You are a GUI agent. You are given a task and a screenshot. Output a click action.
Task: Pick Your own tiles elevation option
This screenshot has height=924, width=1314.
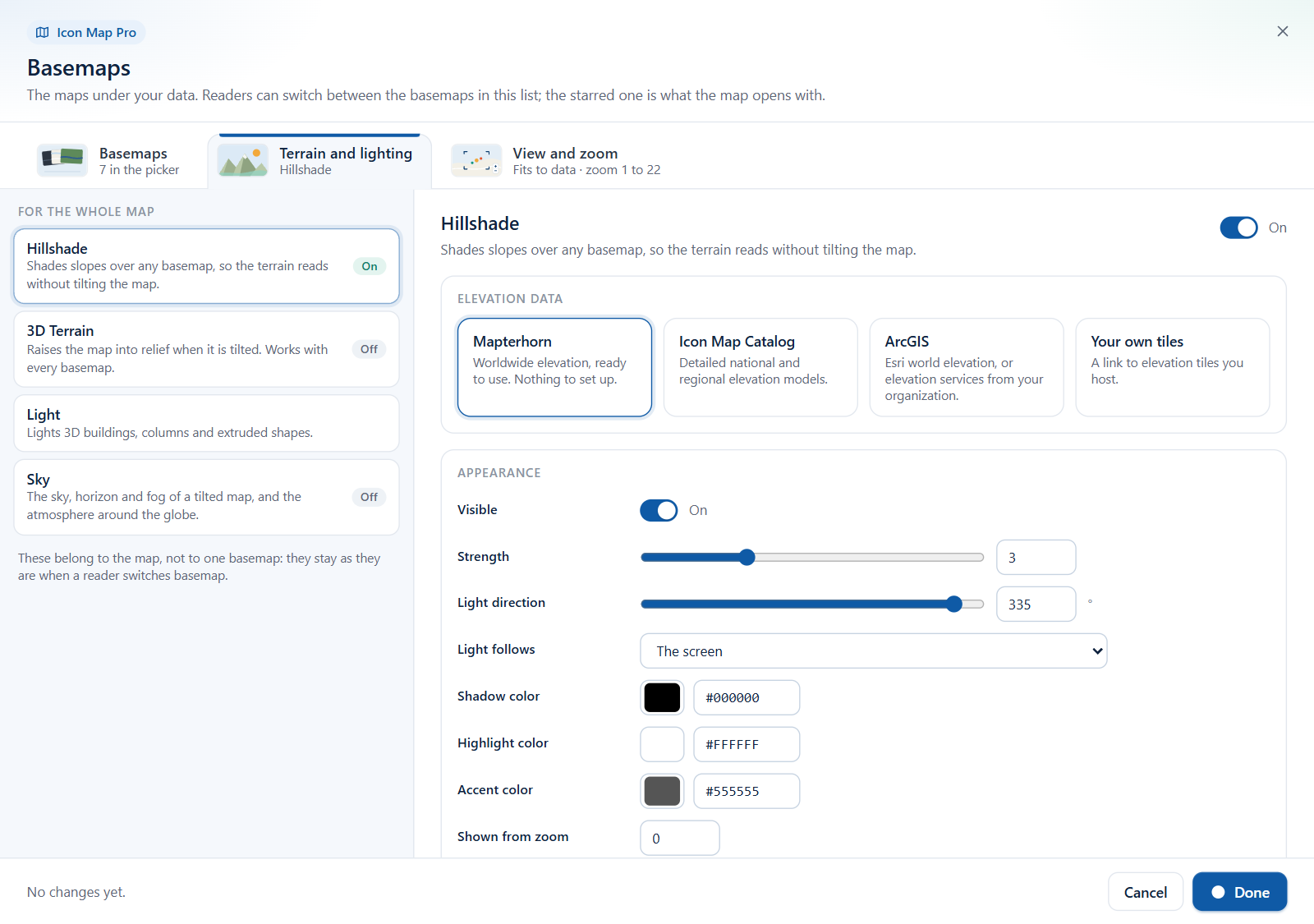pyautogui.click(x=1173, y=367)
